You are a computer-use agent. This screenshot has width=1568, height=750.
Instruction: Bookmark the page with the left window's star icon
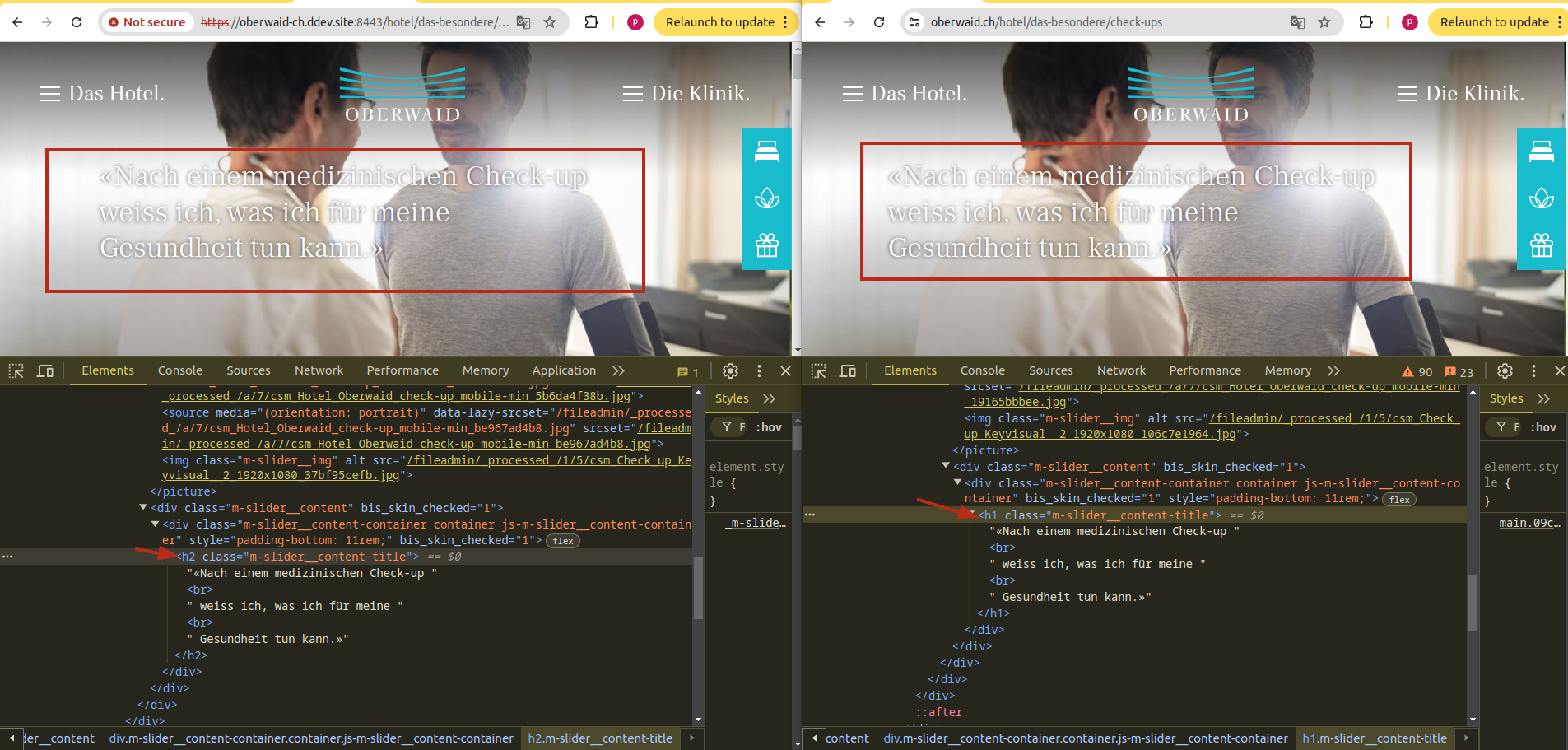pos(550,22)
